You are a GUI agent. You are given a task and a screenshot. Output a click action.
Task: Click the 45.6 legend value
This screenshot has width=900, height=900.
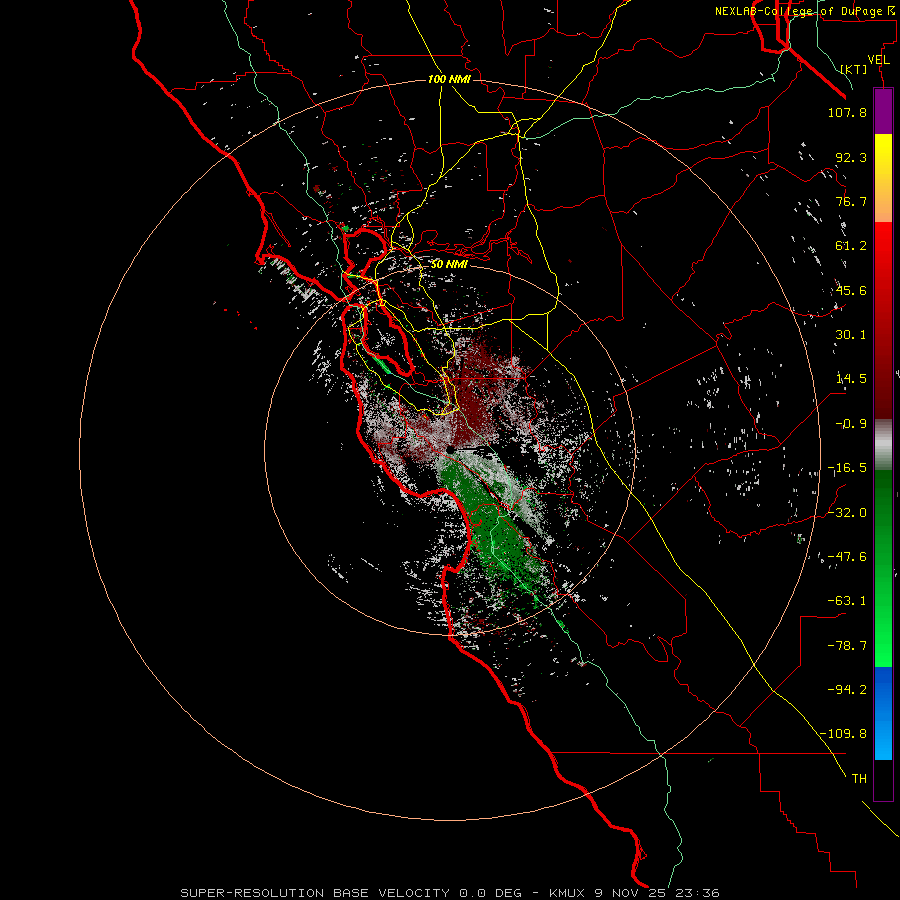click(x=851, y=290)
